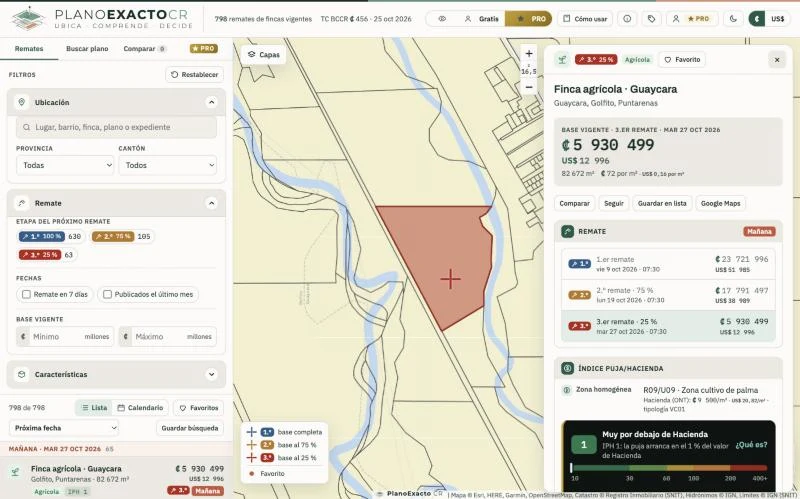Select the 1.er remate row
Viewport: 800px width, 499px height.
[x=668, y=264]
